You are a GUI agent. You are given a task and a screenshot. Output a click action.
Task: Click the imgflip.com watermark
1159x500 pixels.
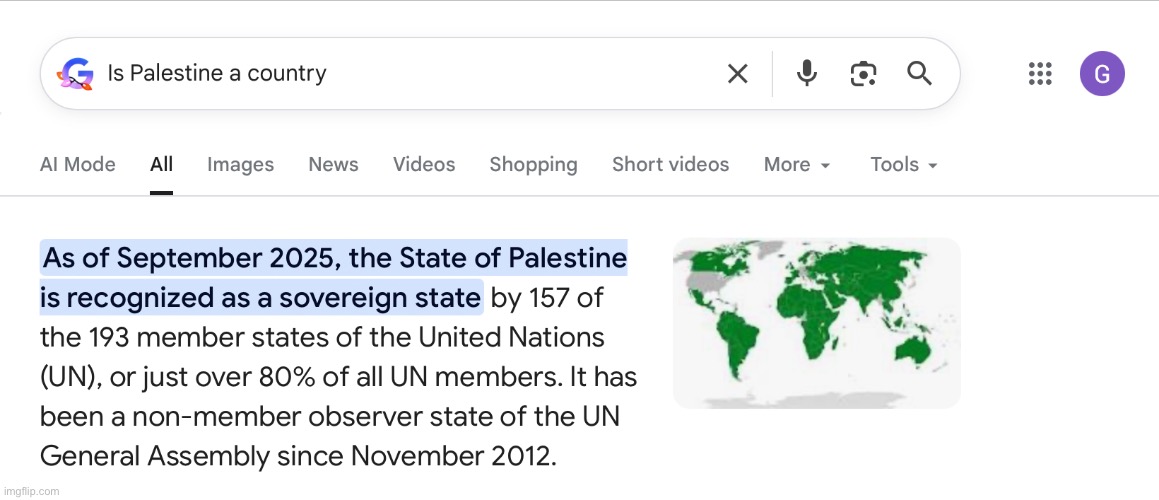30,491
